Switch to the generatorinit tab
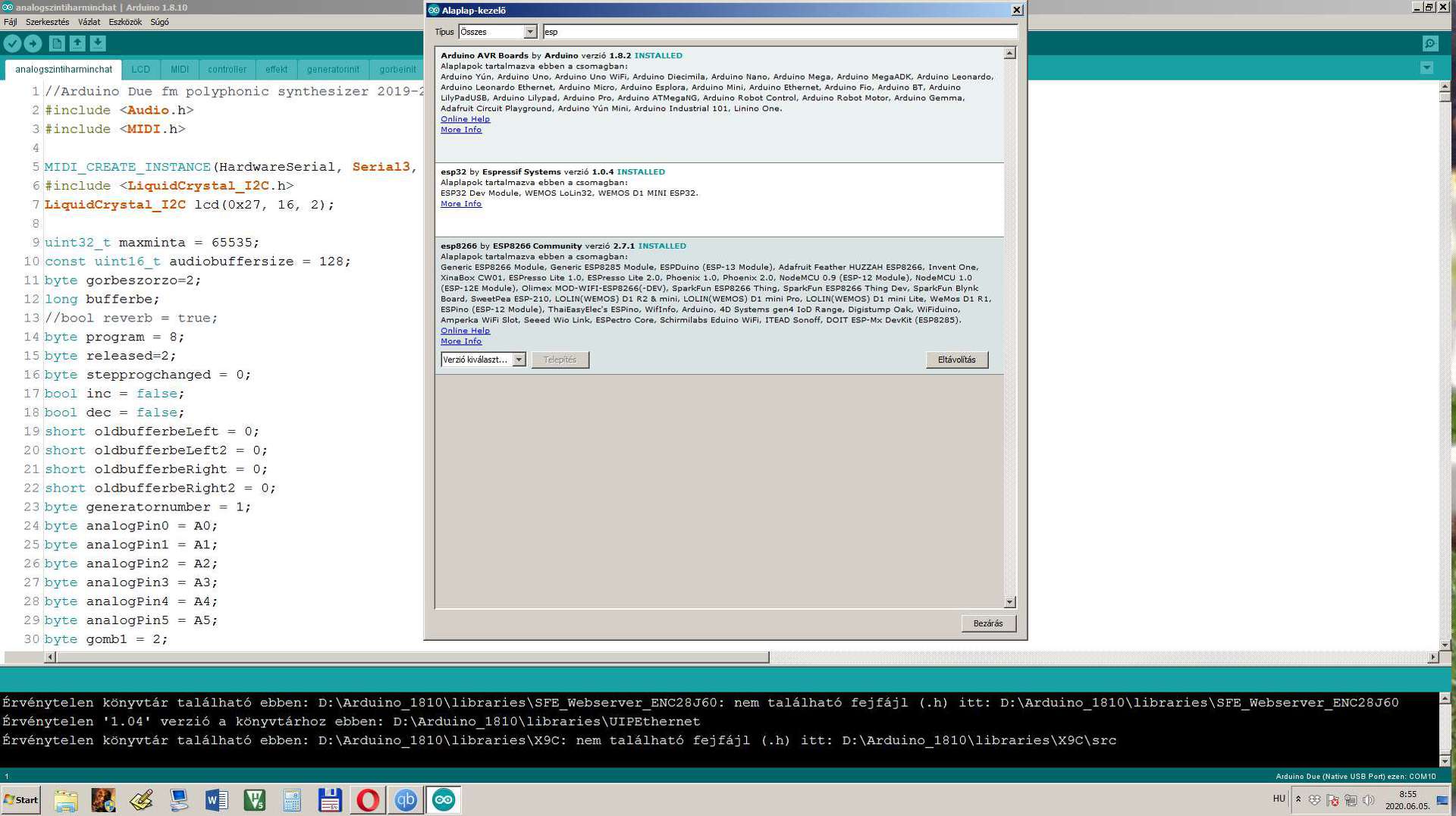This screenshot has height=816, width=1456. tap(333, 69)
